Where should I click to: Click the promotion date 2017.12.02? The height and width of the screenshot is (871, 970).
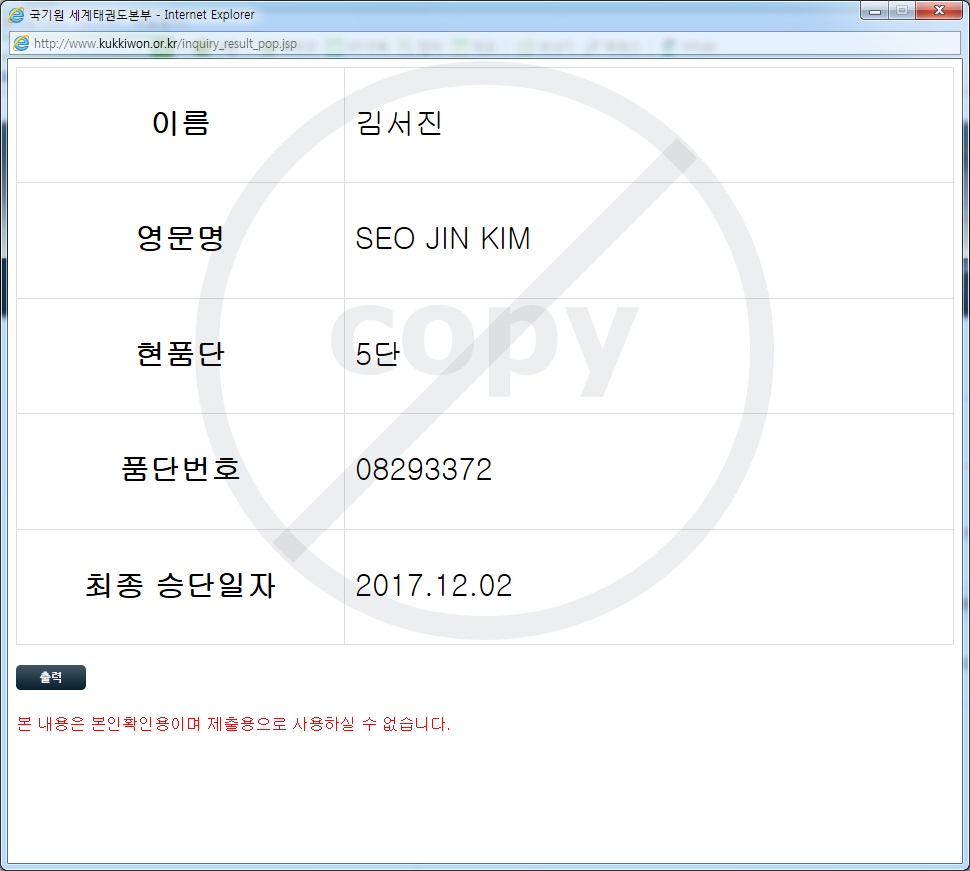434,585
